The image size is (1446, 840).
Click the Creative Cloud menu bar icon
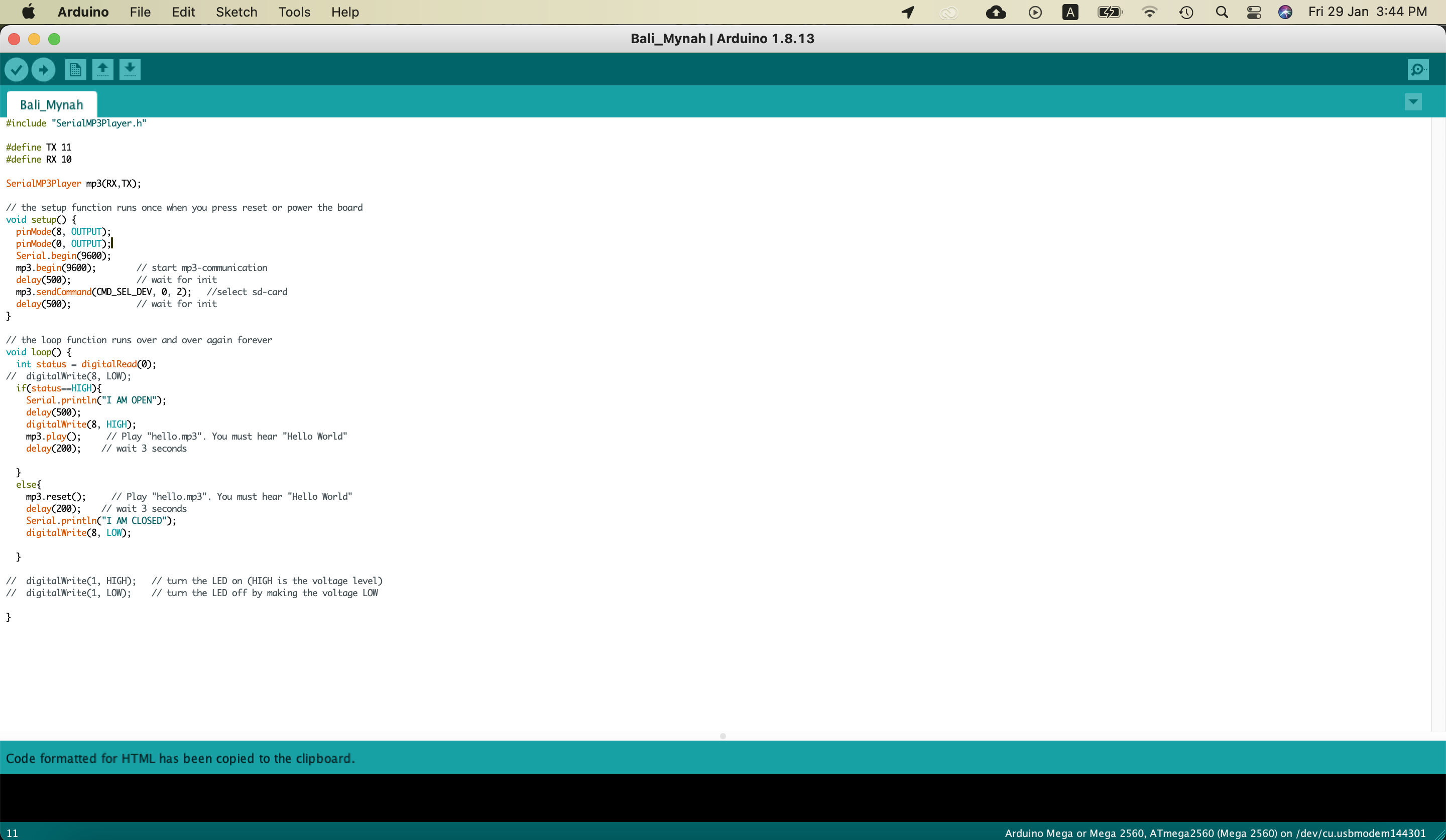tap(948, 12)
